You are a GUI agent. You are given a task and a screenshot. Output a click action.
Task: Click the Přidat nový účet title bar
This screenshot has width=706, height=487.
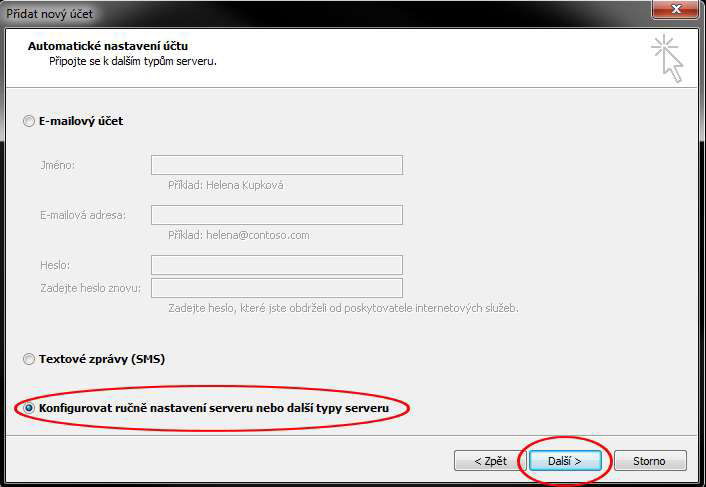(300, 12)
